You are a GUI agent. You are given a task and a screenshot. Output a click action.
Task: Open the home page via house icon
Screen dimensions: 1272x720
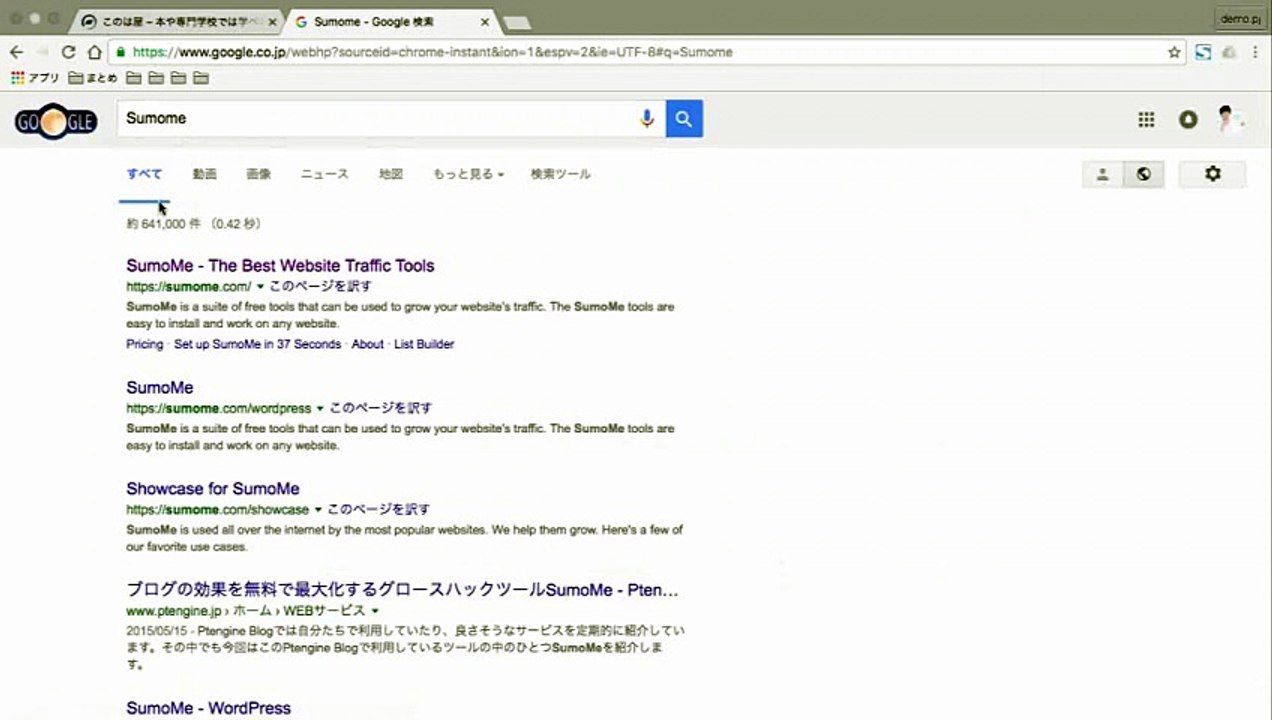click(94, 52)
